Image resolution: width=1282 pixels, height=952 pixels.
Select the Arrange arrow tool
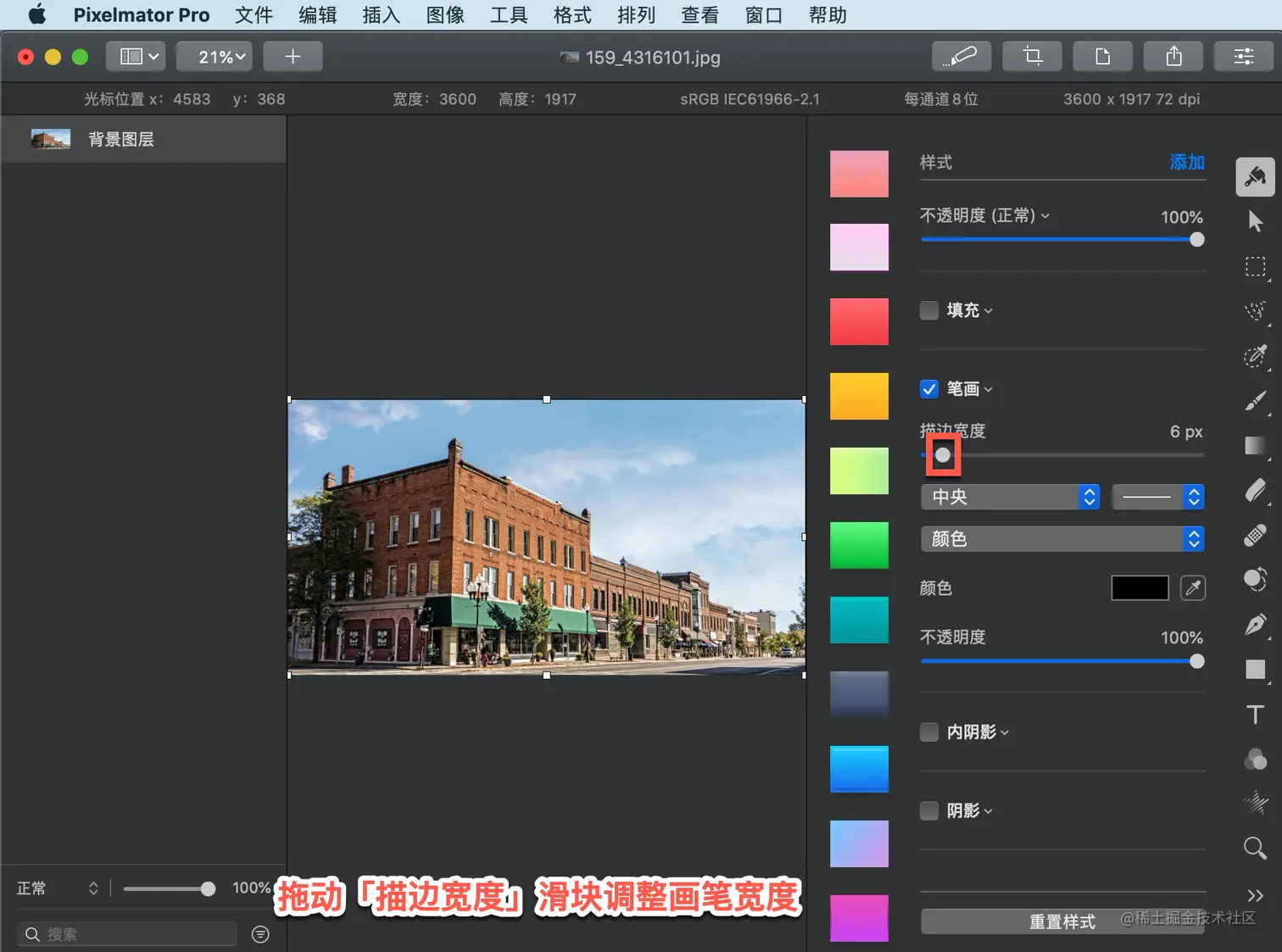pyautogui.click(x=1255, y=222)
